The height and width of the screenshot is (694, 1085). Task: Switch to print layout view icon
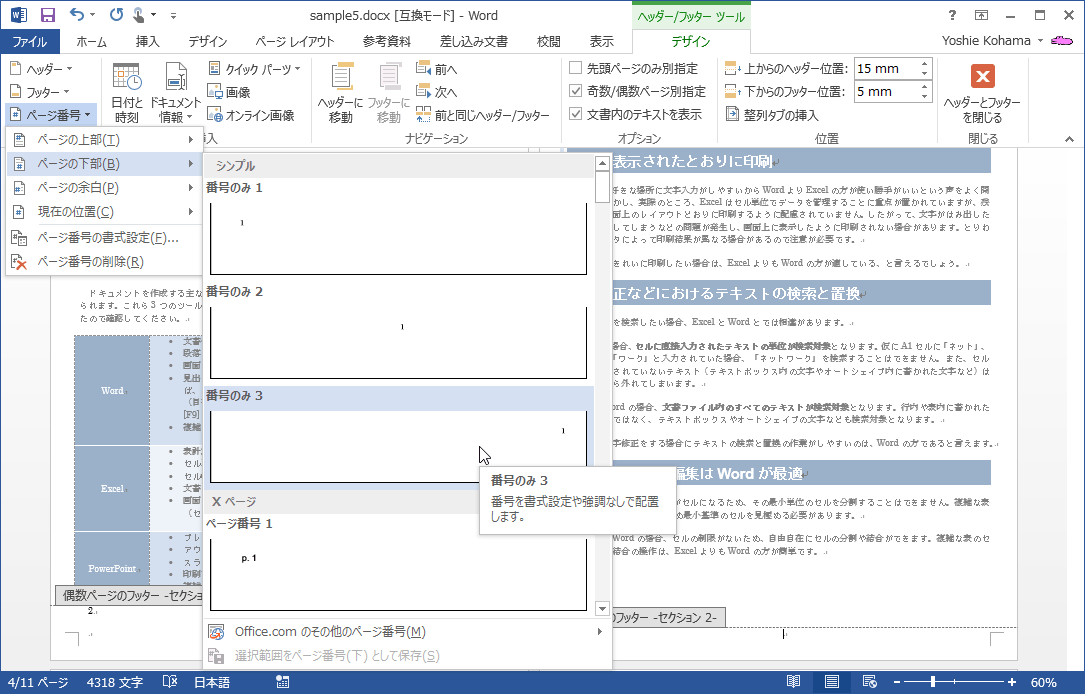pos(832,682)
